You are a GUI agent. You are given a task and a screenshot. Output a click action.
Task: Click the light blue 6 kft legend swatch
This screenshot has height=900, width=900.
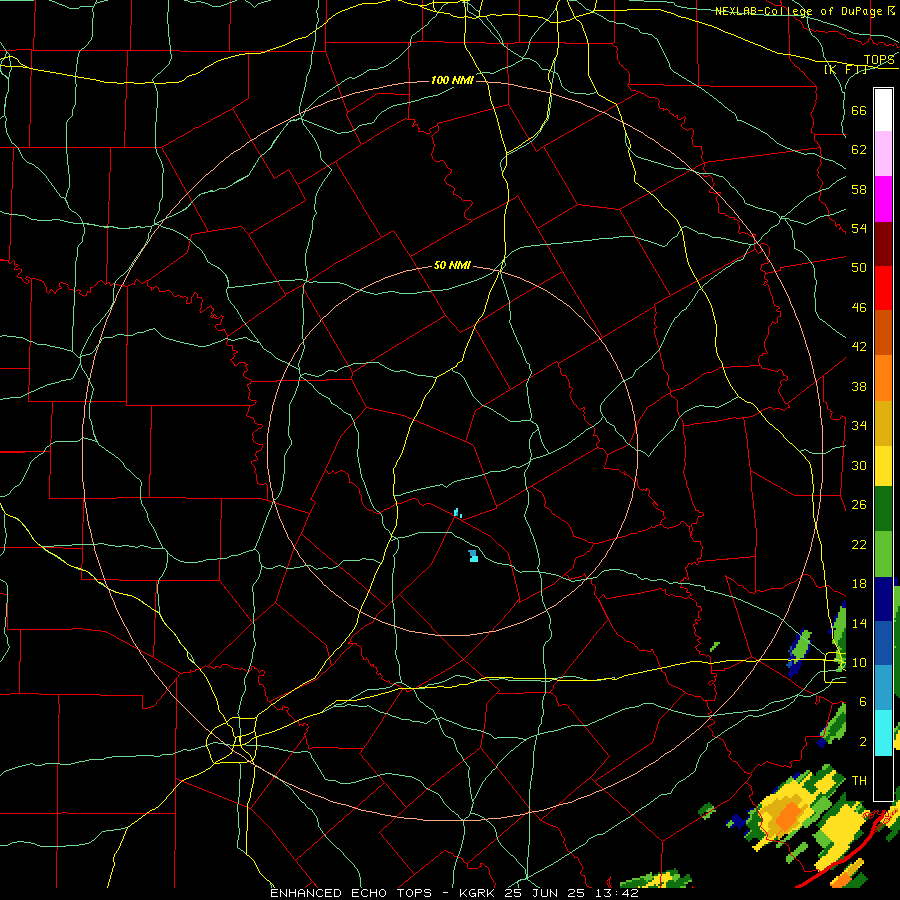click(x=883, y=688)
